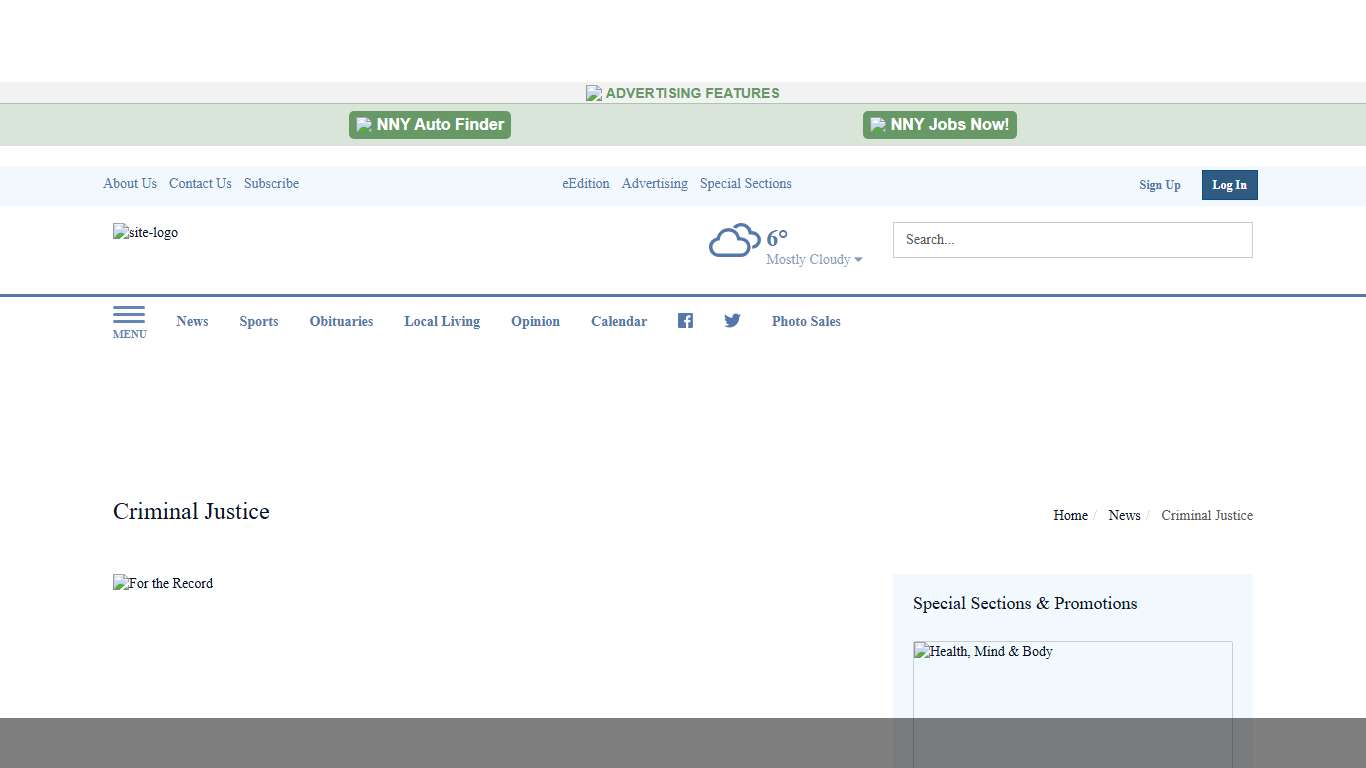Go to Obituaries section
Viewport: 1366px width, 768px height.
[341, 321]
